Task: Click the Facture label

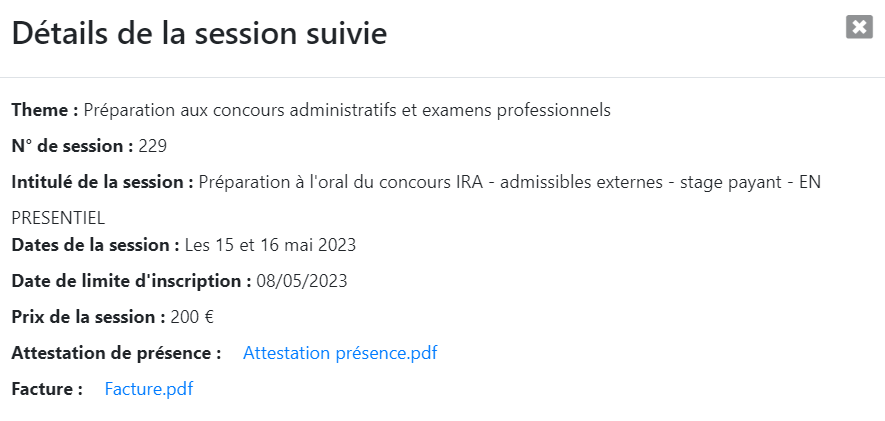Action: (47, 389)
